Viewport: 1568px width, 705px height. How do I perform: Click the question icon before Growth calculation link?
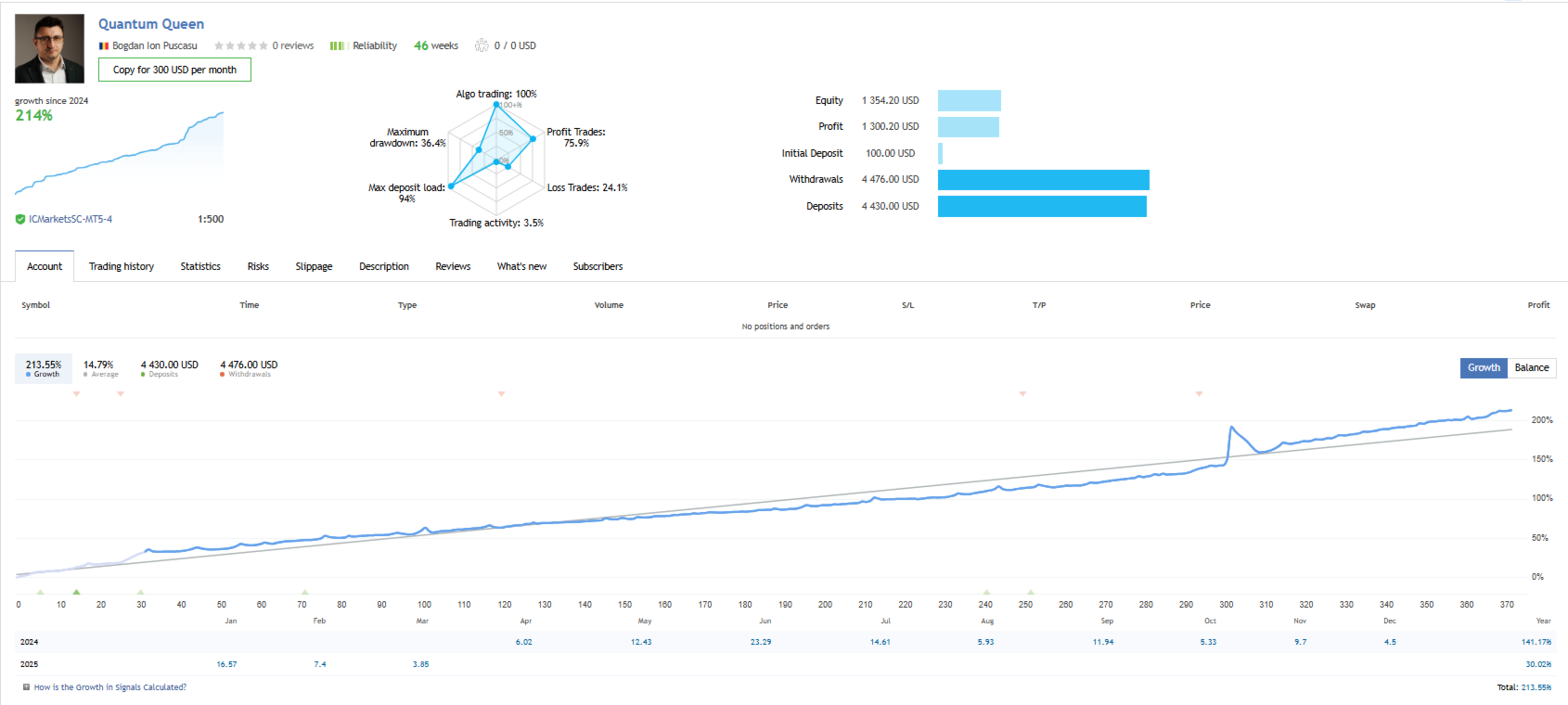click(x=26, y=687)
